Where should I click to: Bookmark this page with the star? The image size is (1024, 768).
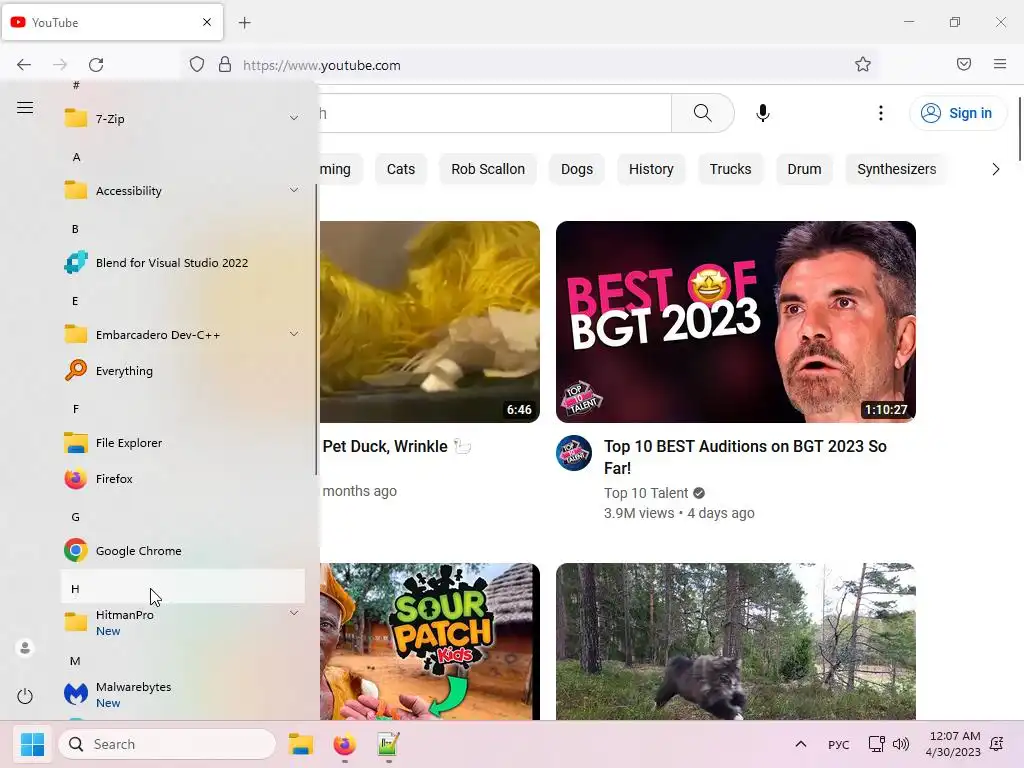click(863, 64)
